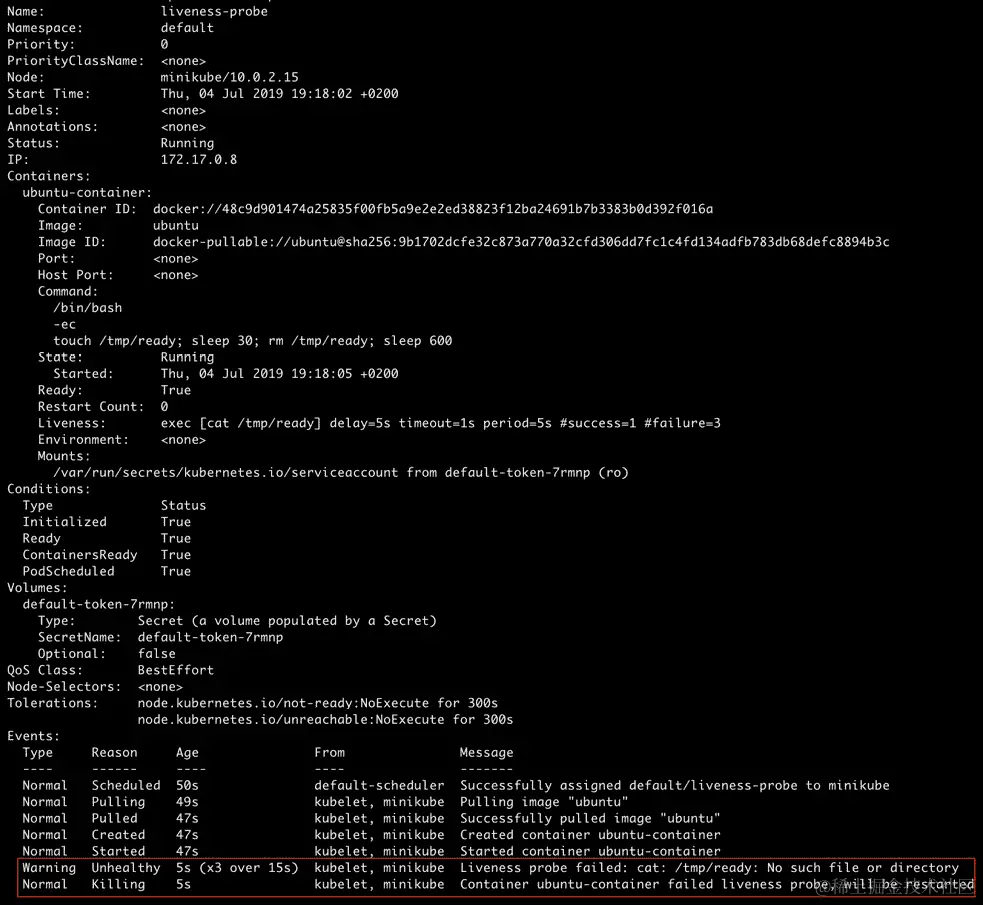
Task: Click the 'Killing' event reason
Action: point(118,884)
